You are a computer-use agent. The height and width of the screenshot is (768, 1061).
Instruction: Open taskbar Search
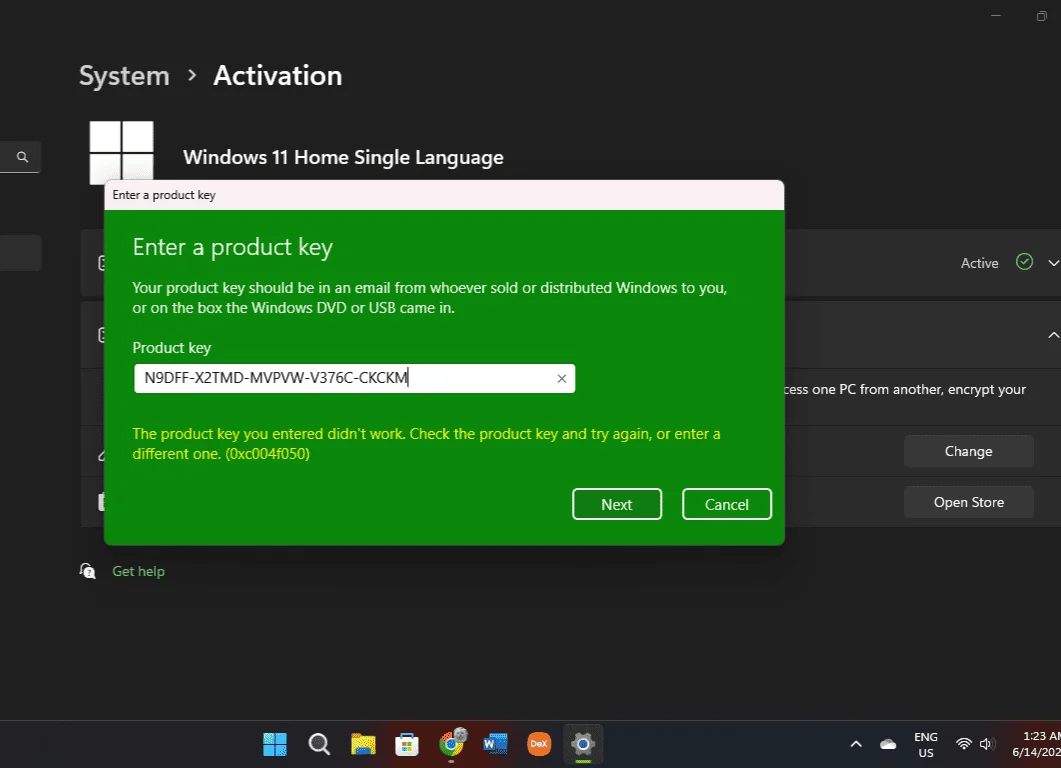coord(319,744)
